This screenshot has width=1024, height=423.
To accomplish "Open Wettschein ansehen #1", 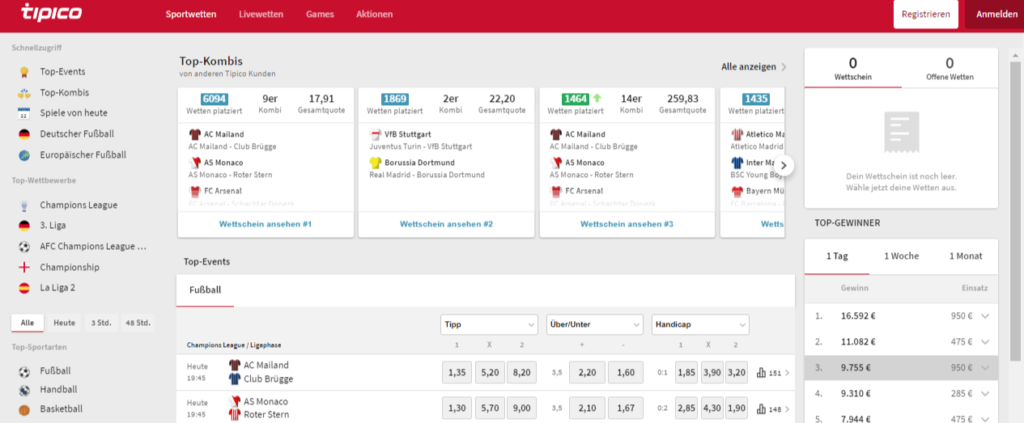I will tap(266, 224).
